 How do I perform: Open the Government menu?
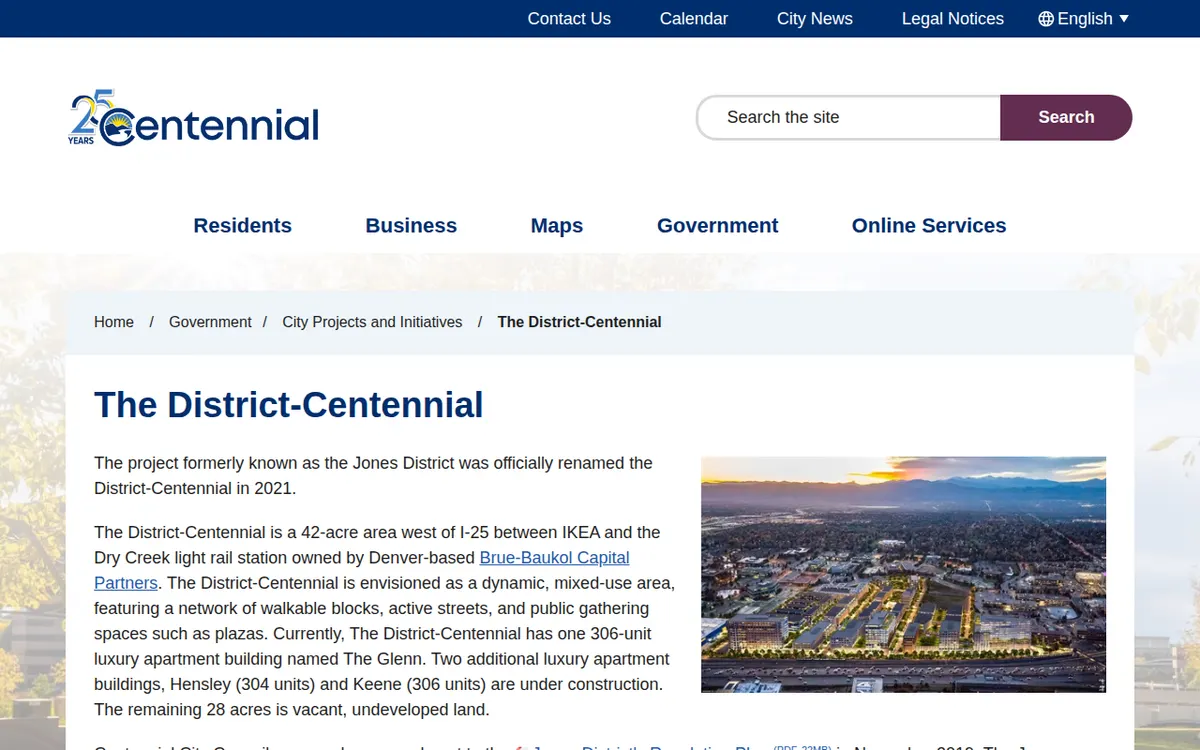pyautogui.click(x=718, y=226)
